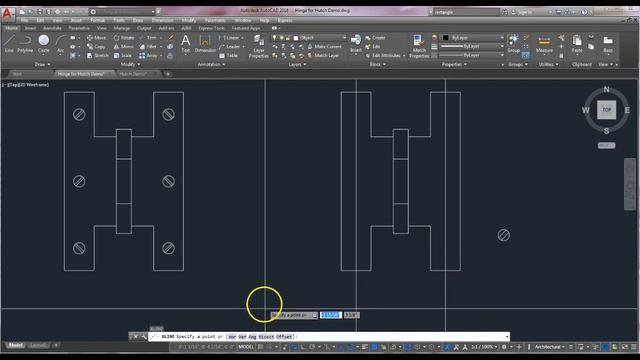Click the Group tool

coord(513,44)
